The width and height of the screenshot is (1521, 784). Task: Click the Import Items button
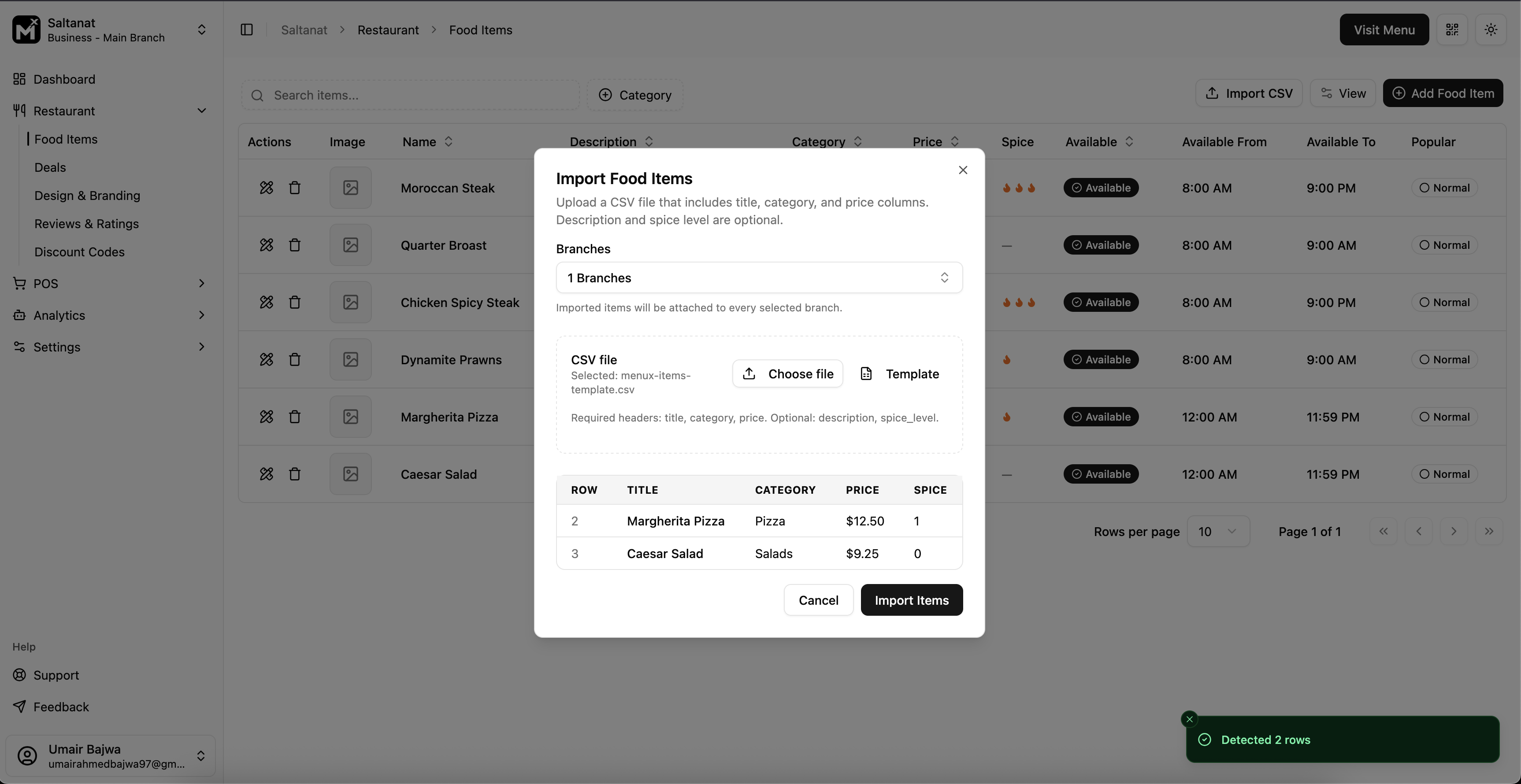[911, 600]
